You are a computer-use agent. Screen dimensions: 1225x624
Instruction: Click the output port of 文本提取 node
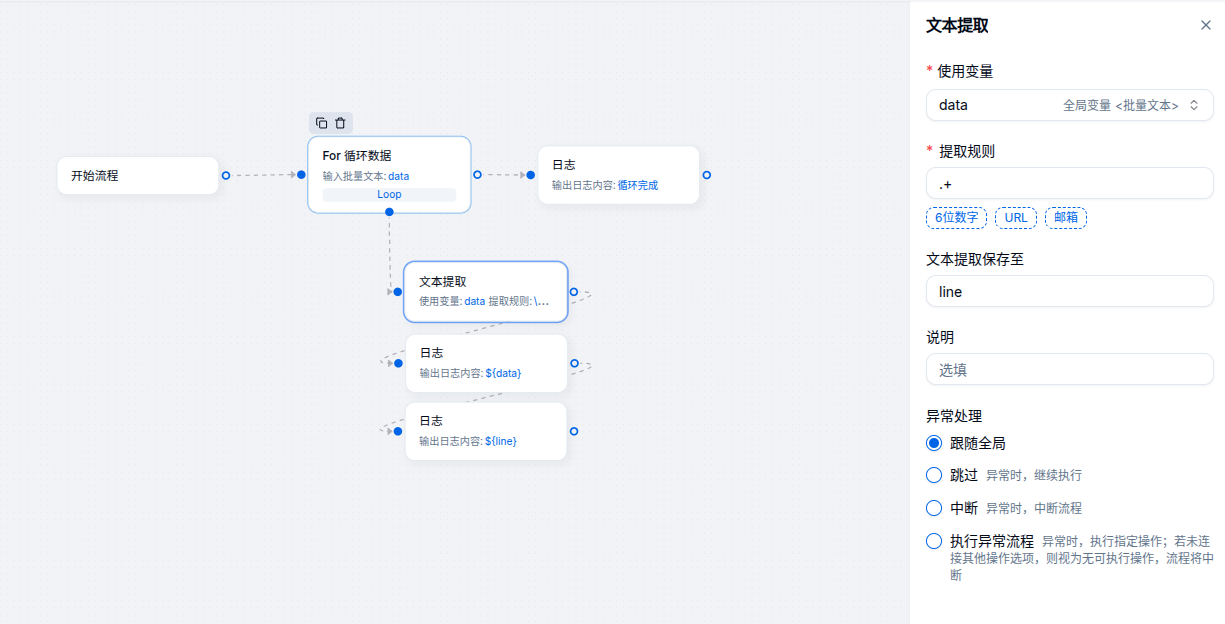click(x=574, y=292)
